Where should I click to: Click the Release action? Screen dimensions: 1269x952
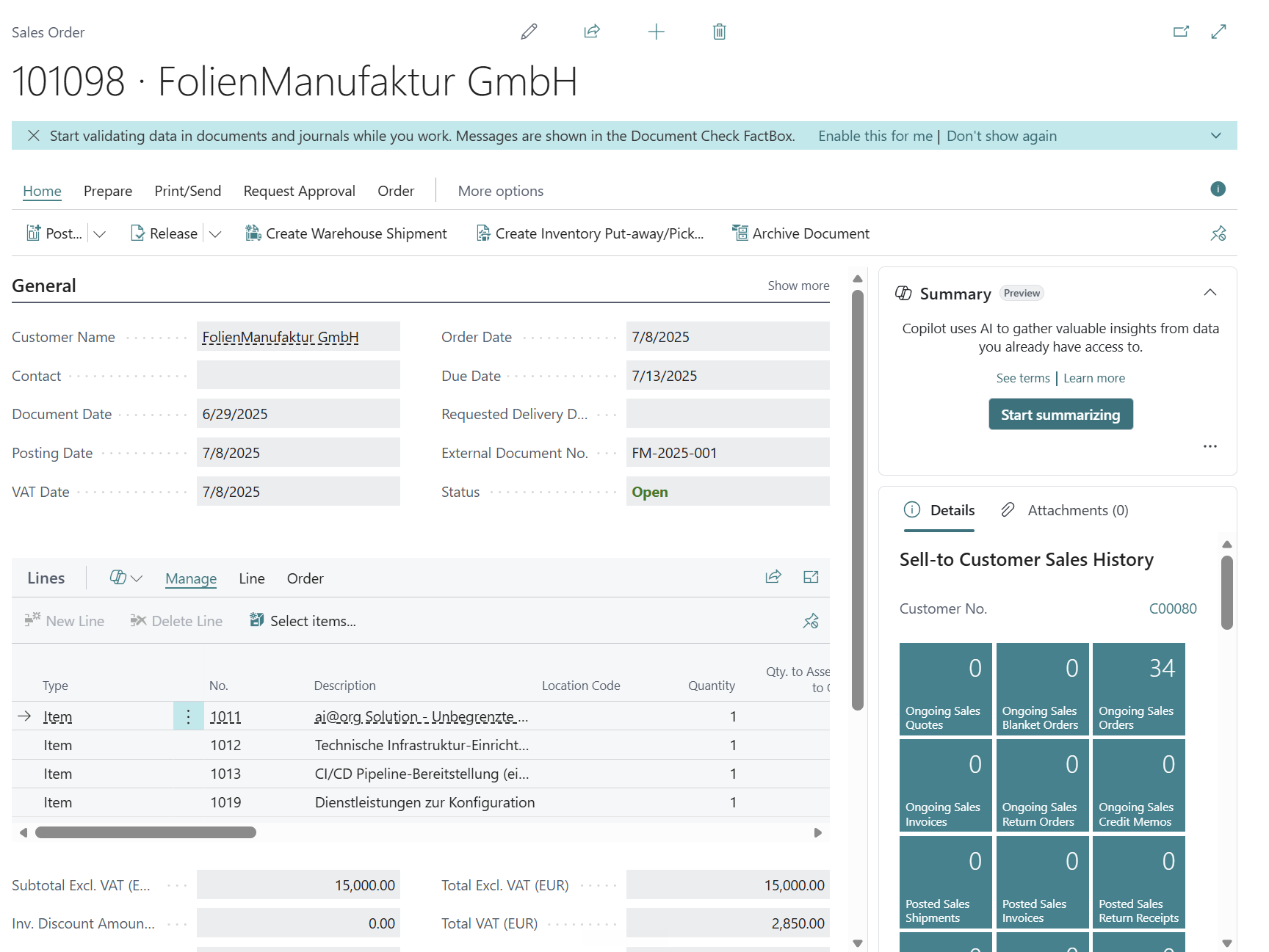coord(164,233)
